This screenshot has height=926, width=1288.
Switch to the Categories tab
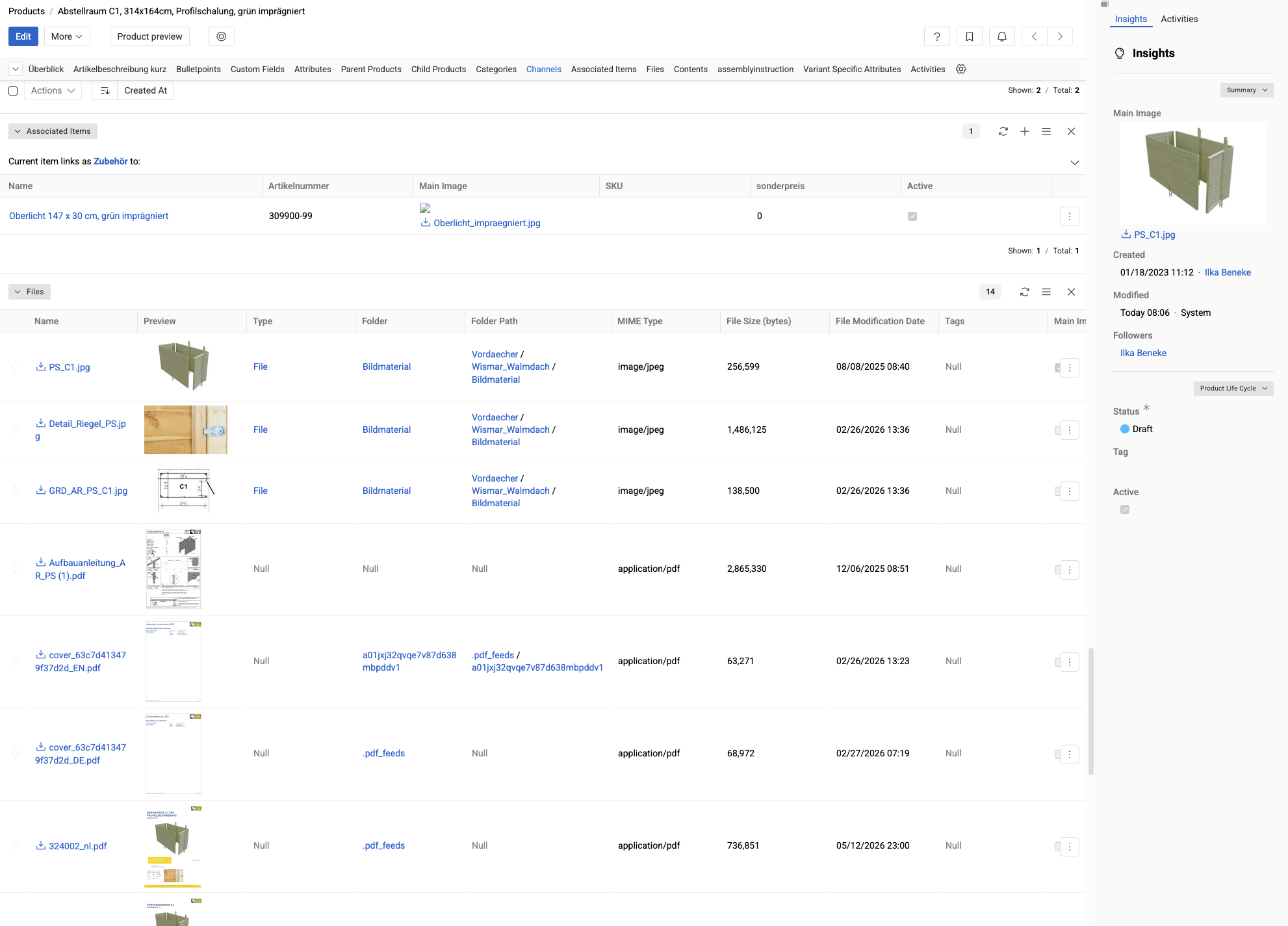[x=496, y=69]
